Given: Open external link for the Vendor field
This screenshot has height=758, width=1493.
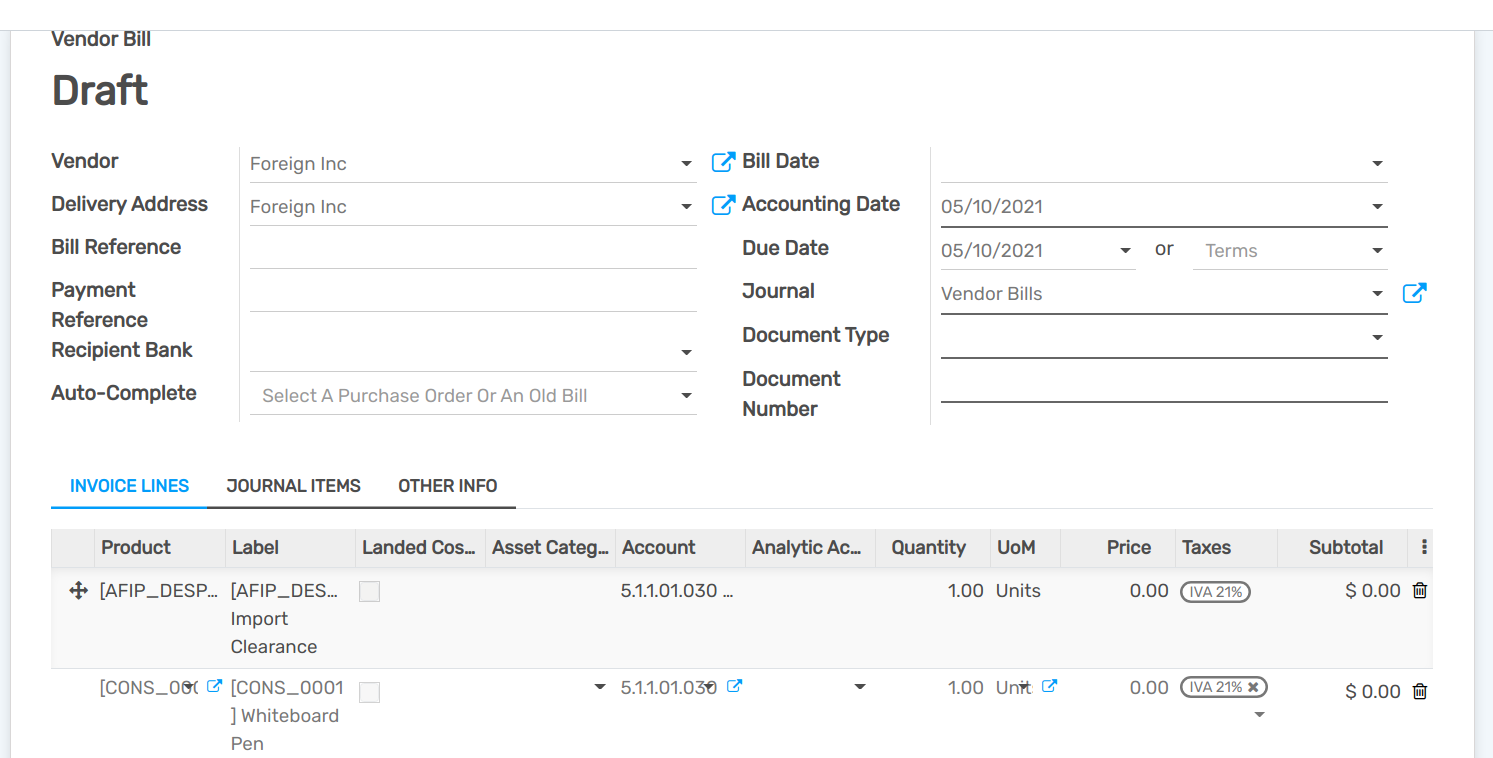Looking at the screenshot, I should click(722, 162).
